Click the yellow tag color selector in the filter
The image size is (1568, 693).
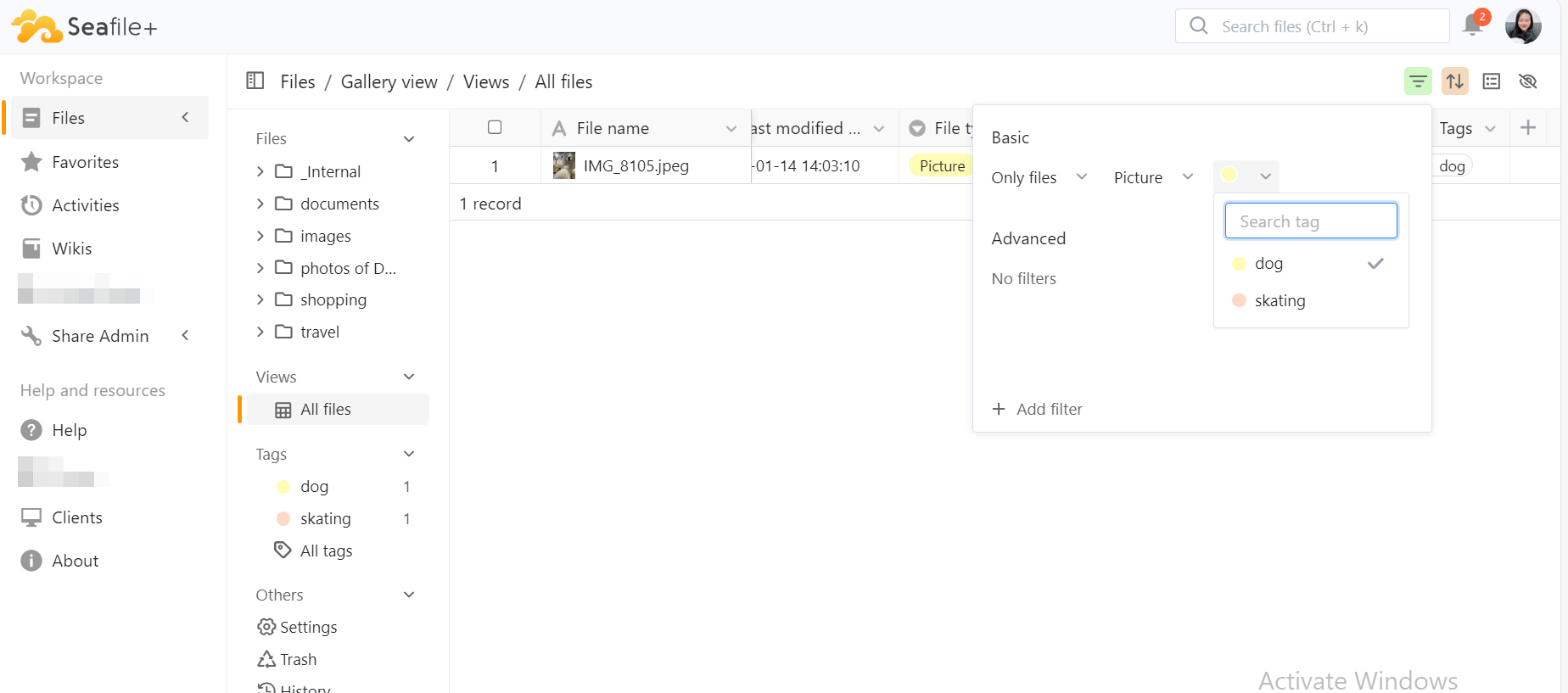tap(1245, 176)
